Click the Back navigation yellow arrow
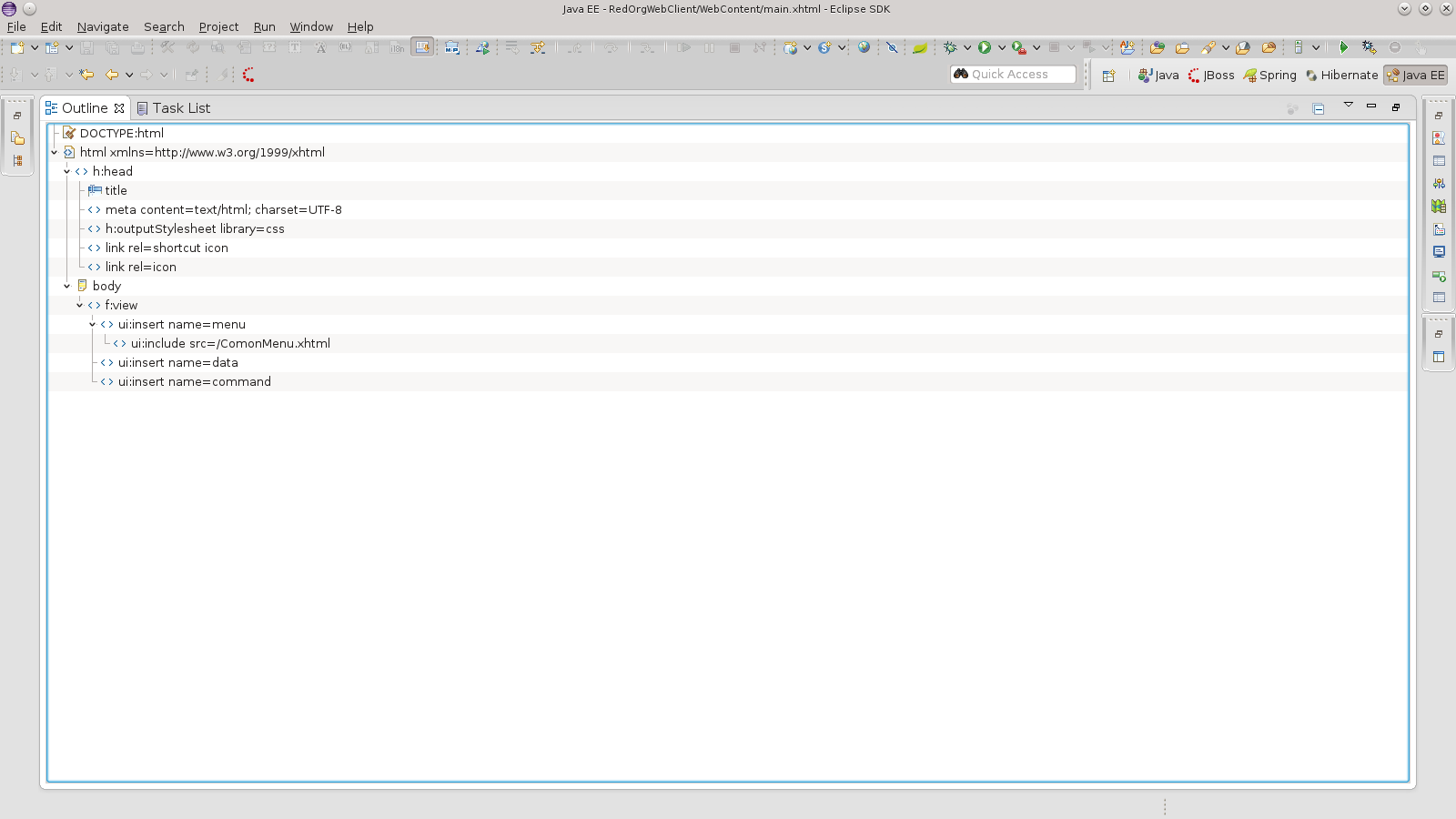This screenshot has height=819, width=1456. coord(112,75)
